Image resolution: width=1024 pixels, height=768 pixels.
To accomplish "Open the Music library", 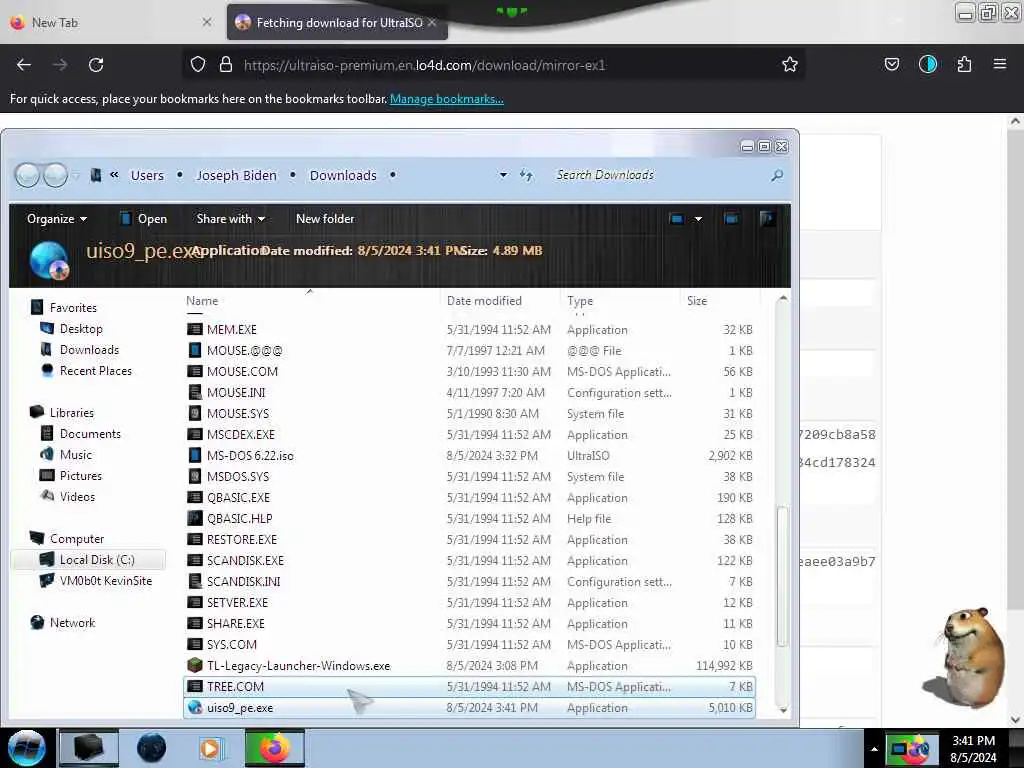I will pos(66,455).
